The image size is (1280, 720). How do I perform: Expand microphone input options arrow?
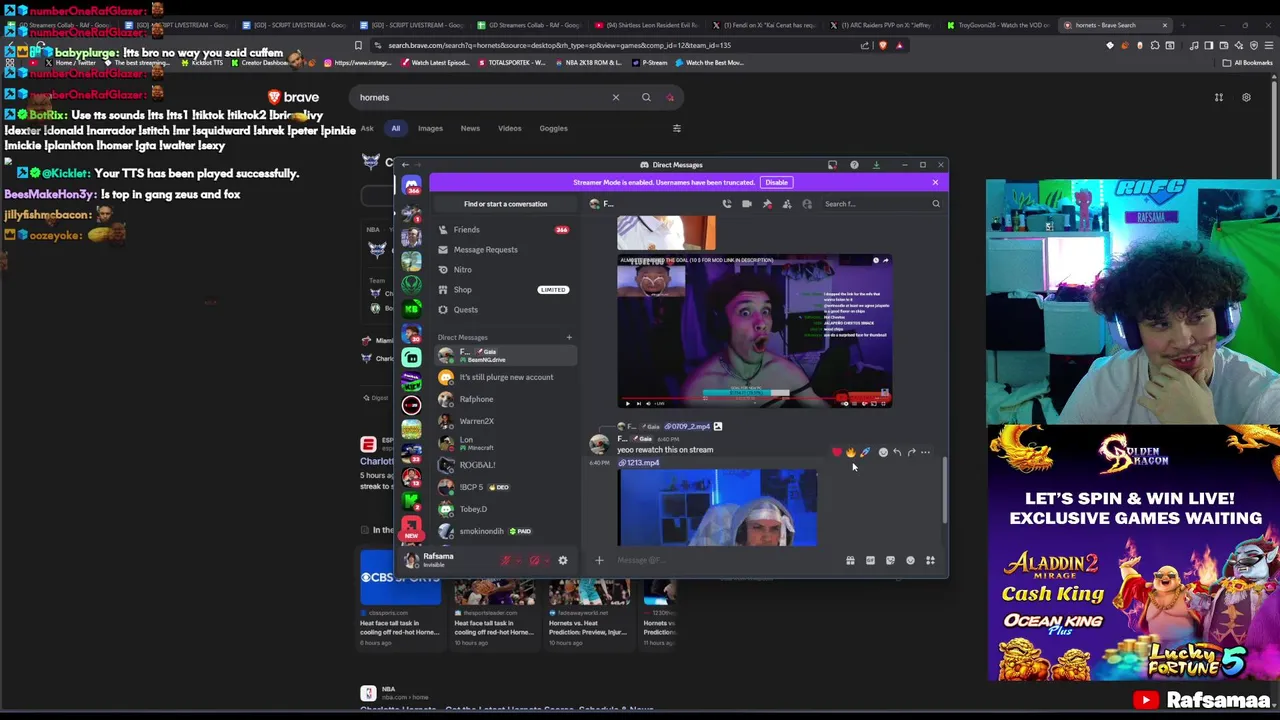[x=518, y=561]
